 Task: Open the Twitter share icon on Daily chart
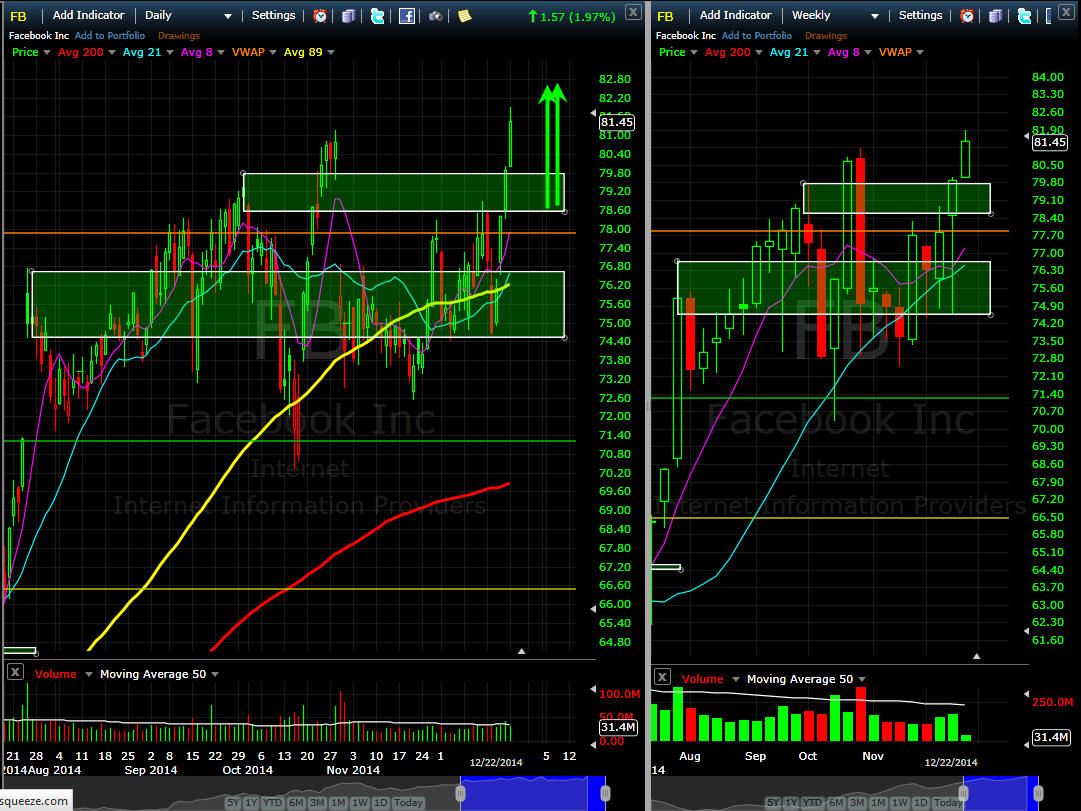pos(377,16)
